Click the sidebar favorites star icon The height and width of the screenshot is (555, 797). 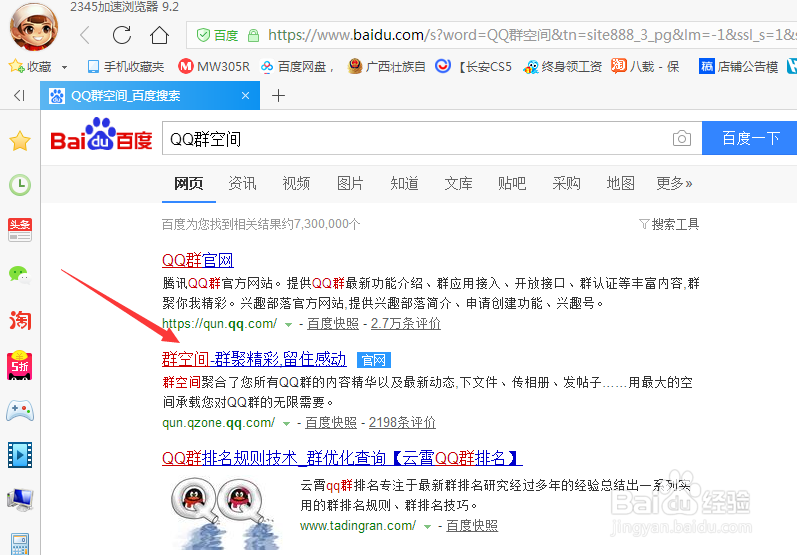20,141
